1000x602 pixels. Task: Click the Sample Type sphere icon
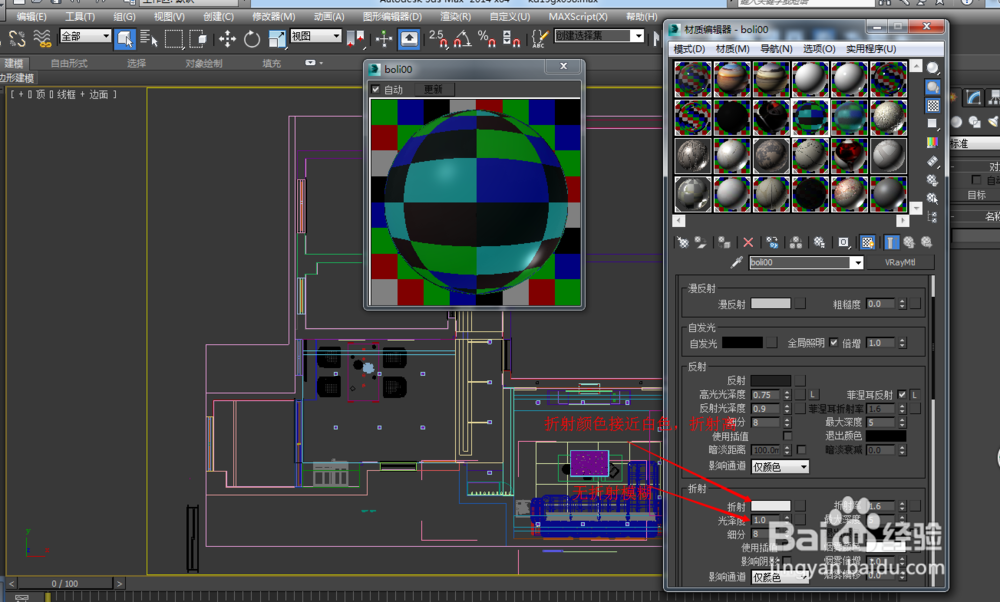(x=932, y=68)
